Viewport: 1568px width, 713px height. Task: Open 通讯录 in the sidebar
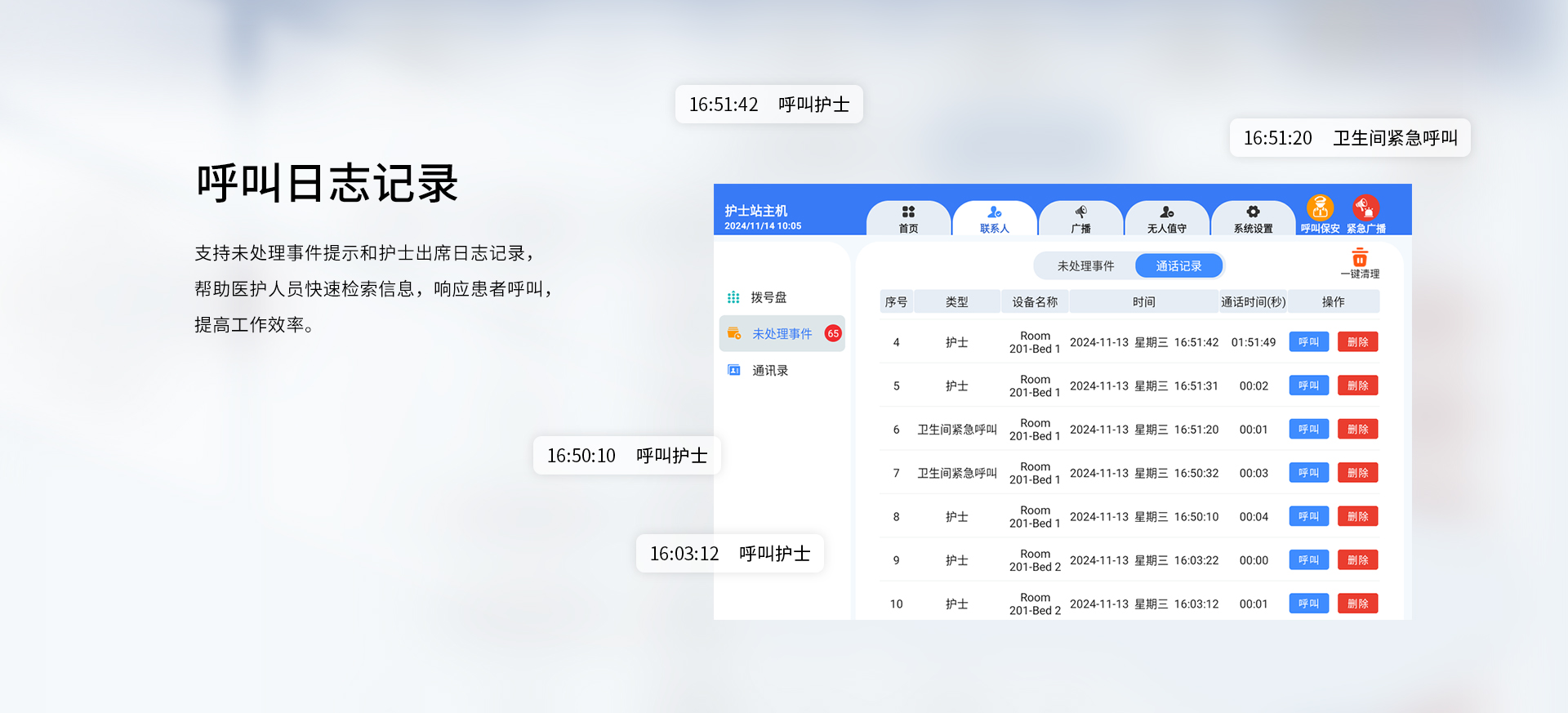pos(769,371)
